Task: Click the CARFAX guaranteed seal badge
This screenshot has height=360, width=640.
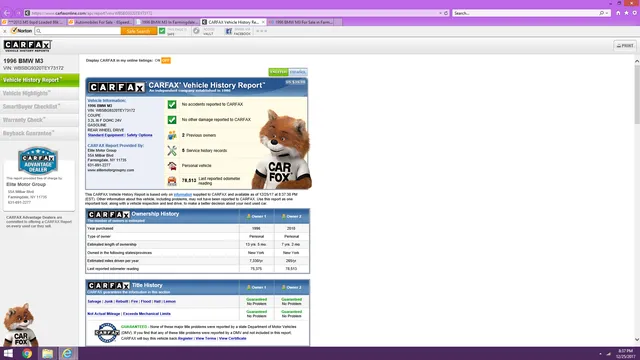Action: click(x=107, y=333)
